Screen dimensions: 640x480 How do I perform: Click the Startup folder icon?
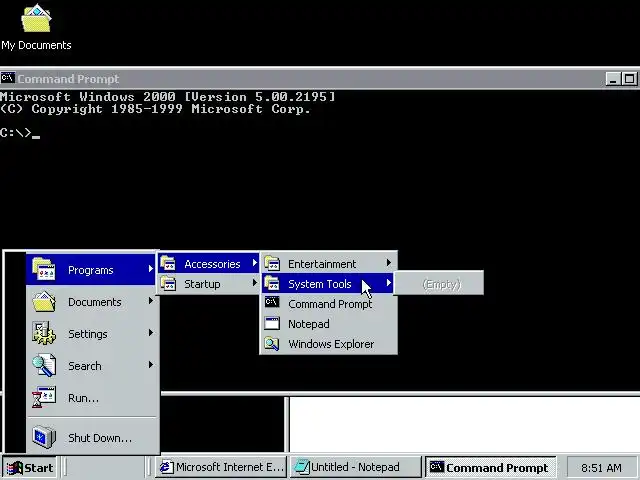tap(168, 283)
